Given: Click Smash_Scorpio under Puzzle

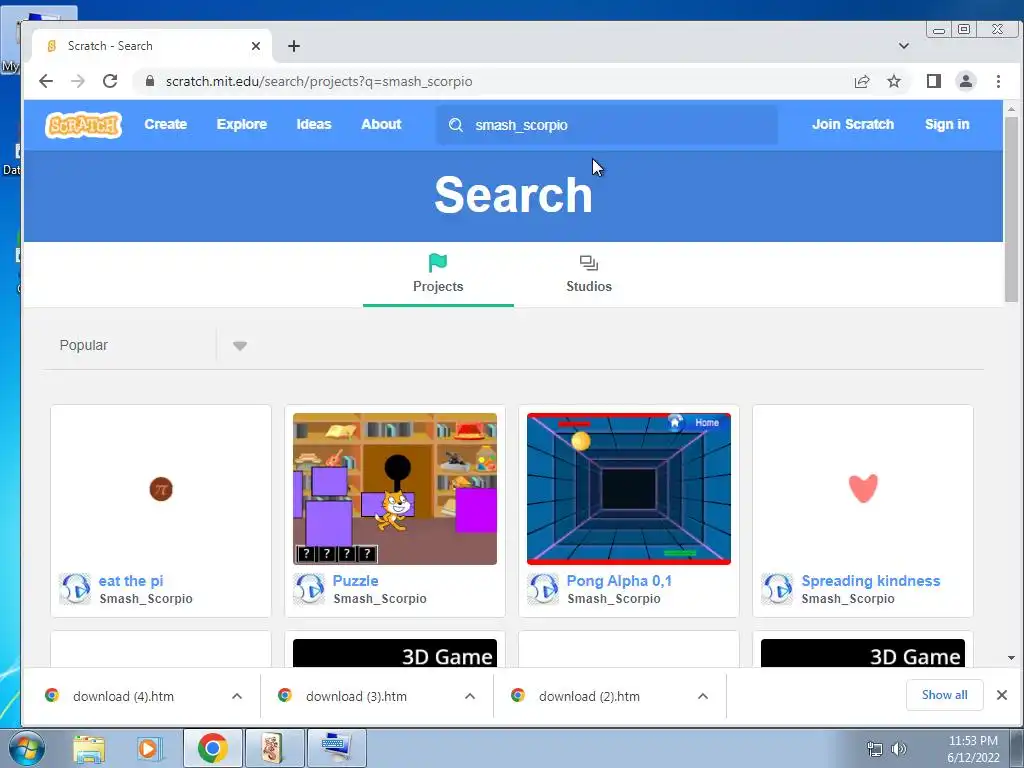Looking at the screenshot, I should click(x=380, y=598).
